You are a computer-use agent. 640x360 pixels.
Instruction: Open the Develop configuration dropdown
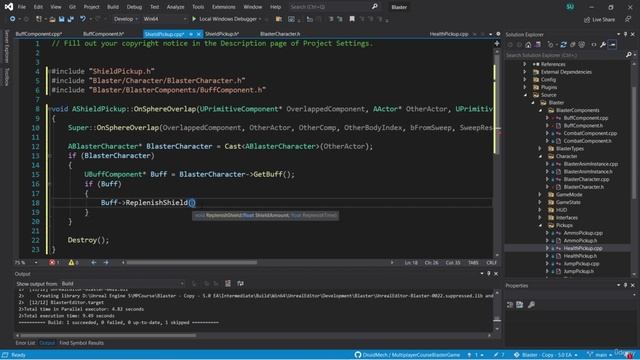(125, 19)
